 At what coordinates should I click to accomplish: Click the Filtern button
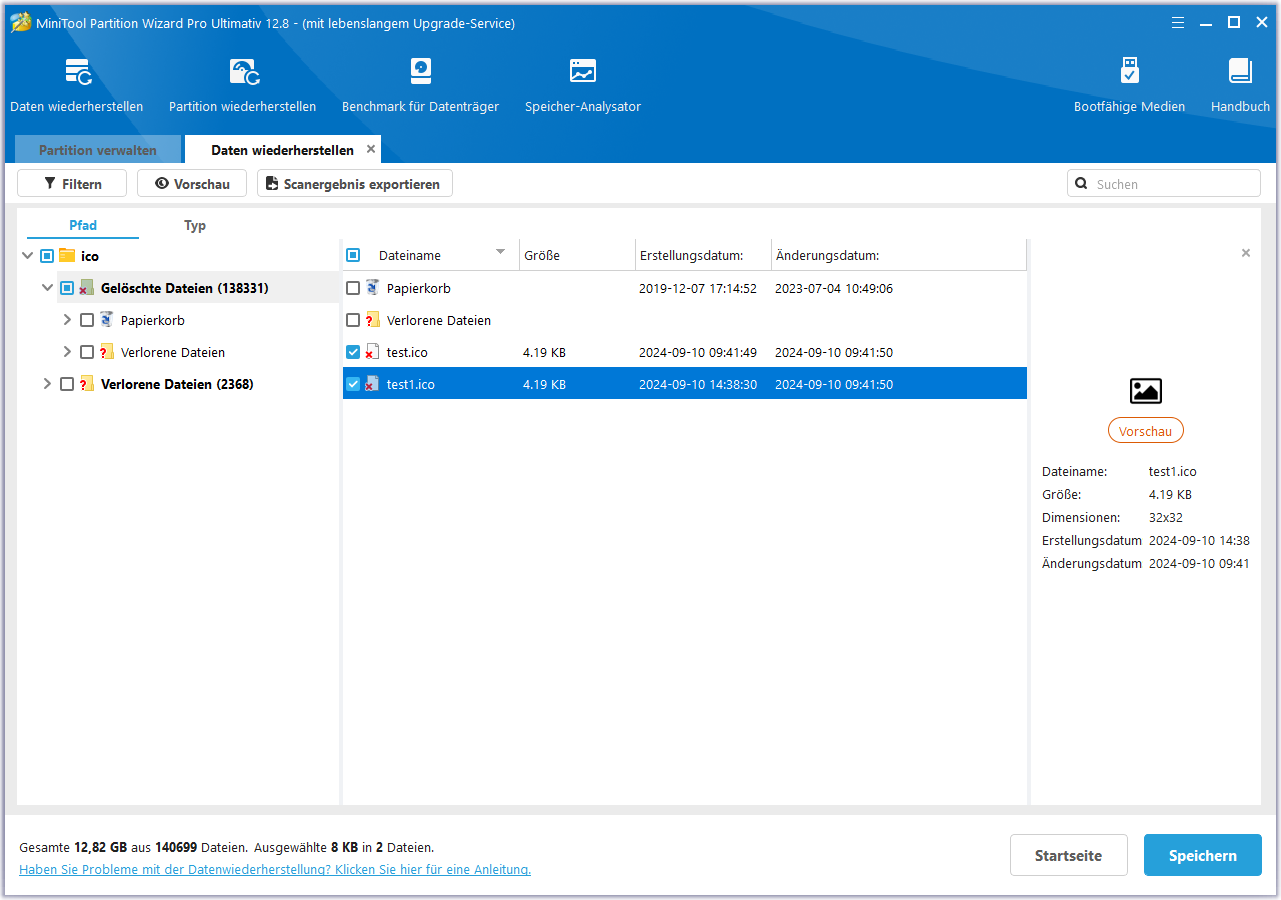coord(72,184)
